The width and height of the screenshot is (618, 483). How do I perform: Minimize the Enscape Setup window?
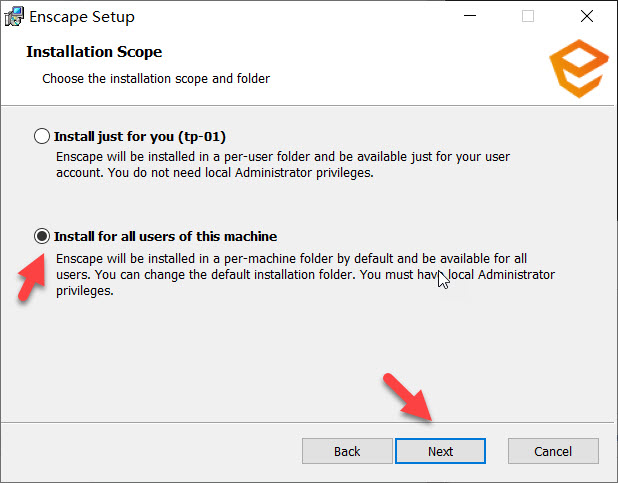[470, 16]
